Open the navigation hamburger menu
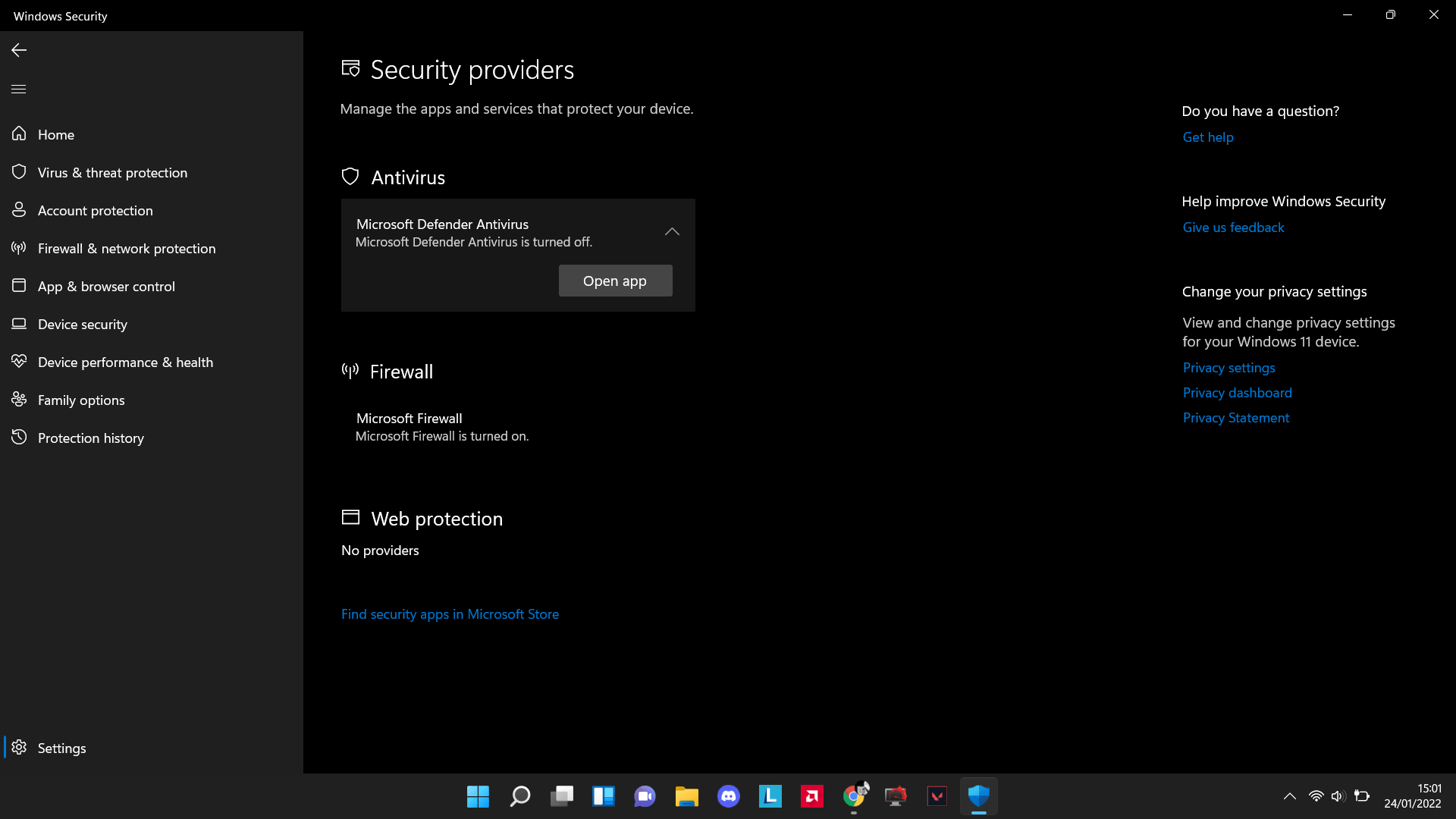 click(x=18, y=89)
